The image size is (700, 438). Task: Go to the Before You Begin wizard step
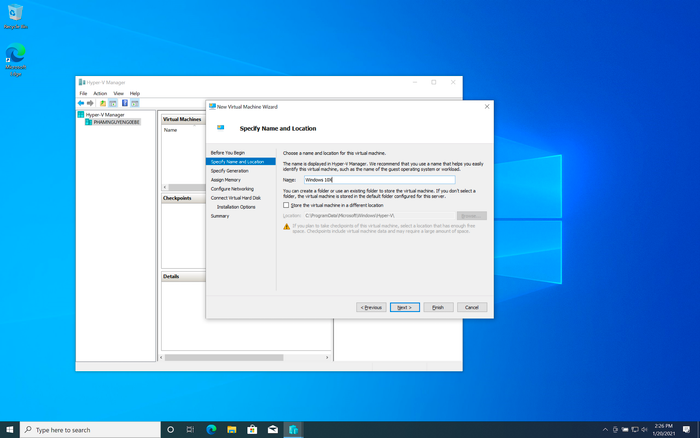228,153
